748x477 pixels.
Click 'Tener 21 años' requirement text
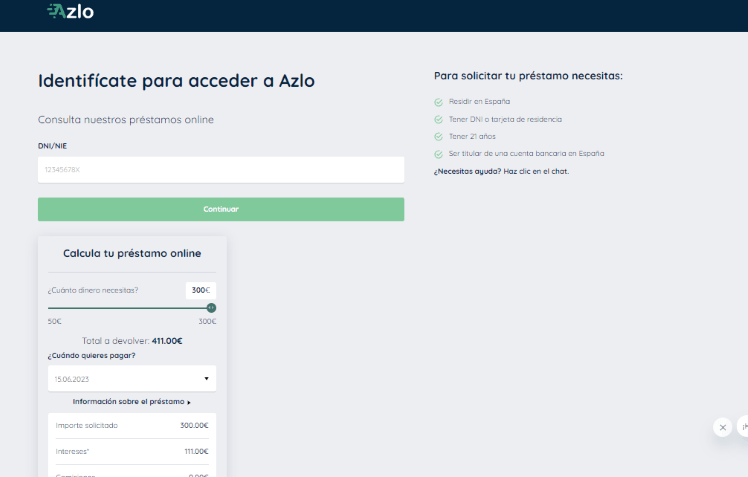[x=472, y=136]
